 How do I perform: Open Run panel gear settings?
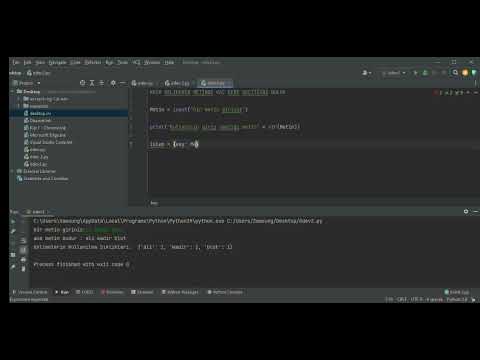[466, 211]
